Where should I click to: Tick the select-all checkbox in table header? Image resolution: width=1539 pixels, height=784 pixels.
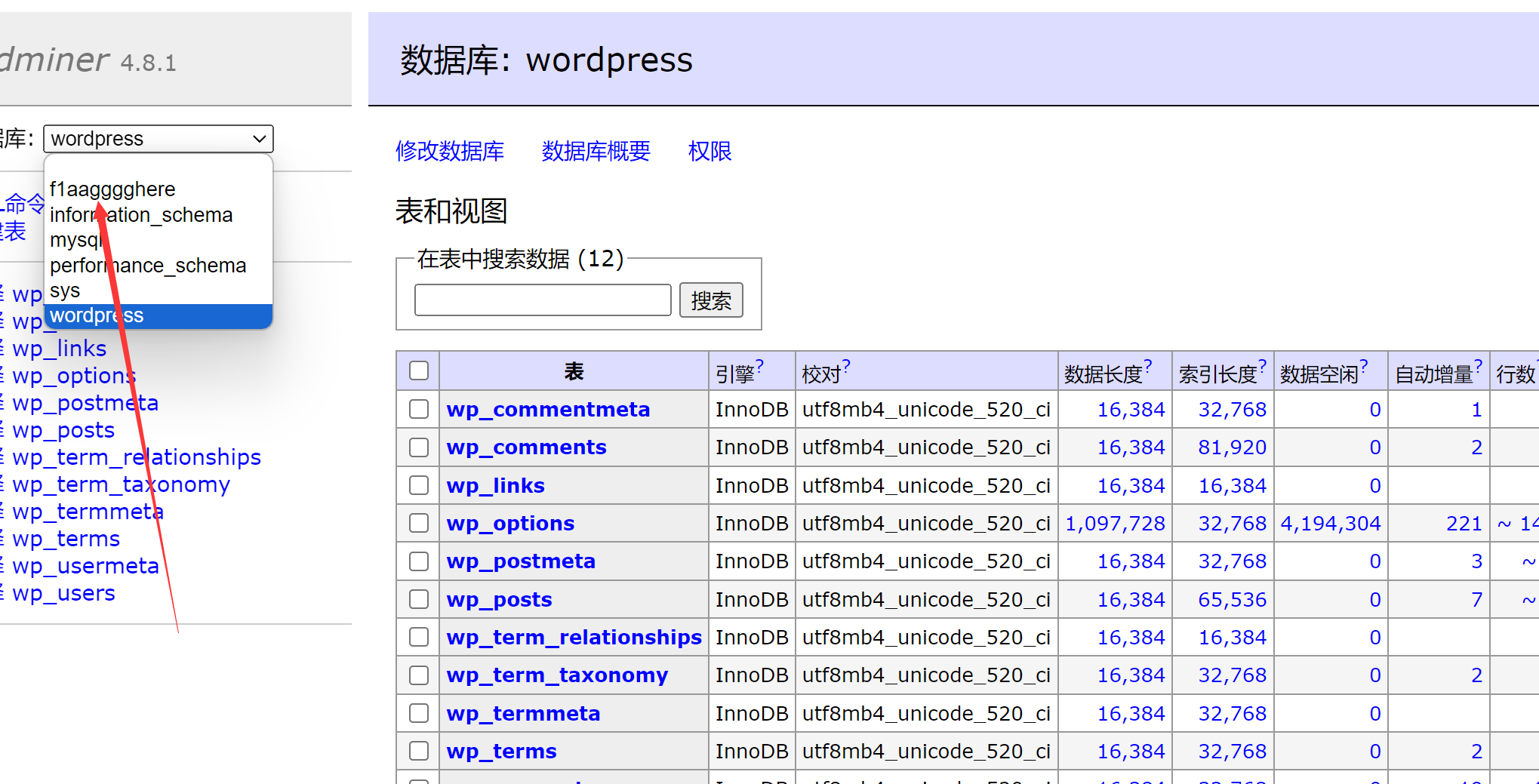click(x=419, y=370)
